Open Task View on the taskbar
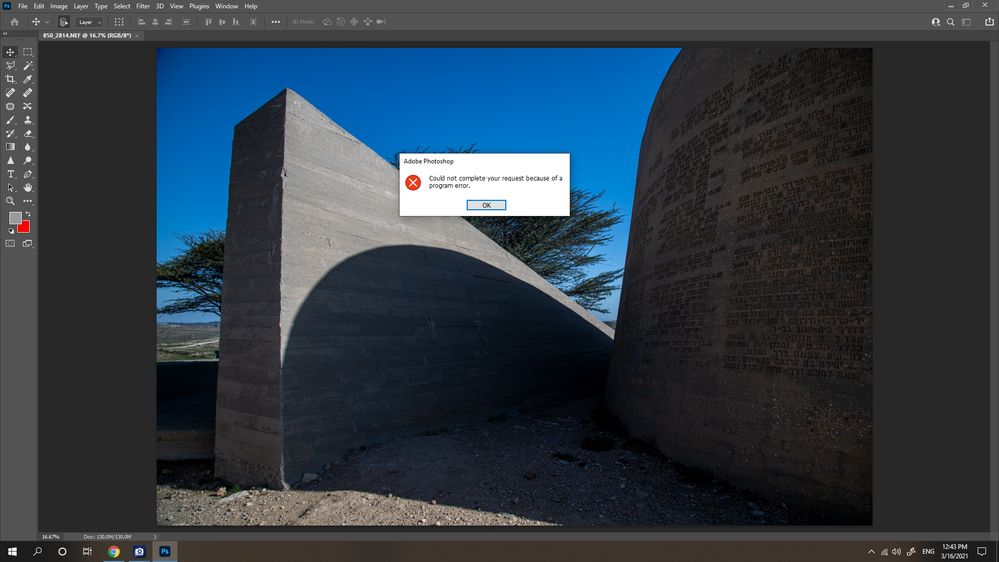Screen dimensions: 999x562 (87, 551)
